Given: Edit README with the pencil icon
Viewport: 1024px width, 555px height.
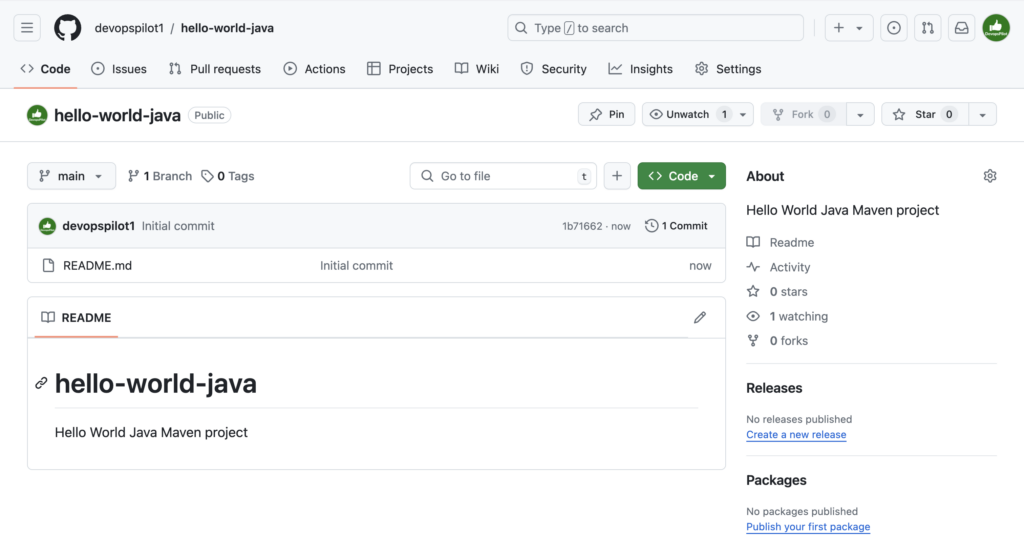Looking at the screenshot, I should (699, 317).
